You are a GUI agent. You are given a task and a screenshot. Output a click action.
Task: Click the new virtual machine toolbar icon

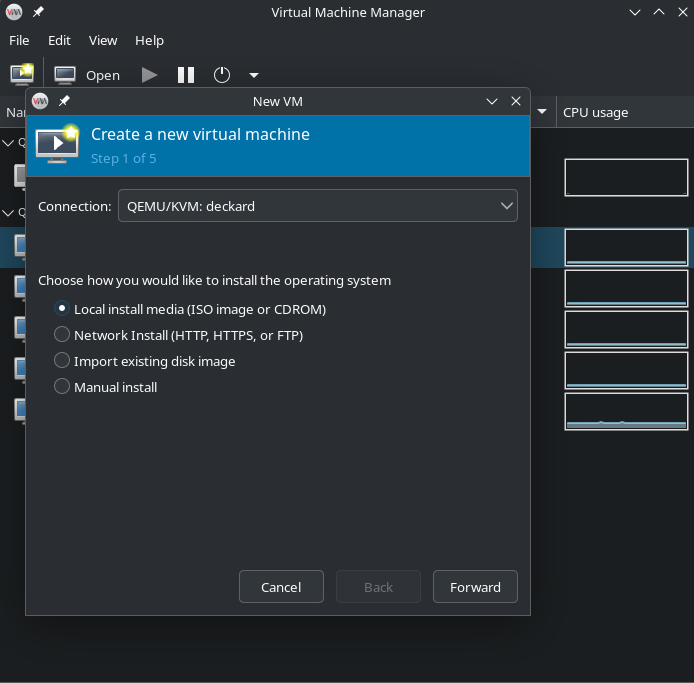[x=22, y=75]
